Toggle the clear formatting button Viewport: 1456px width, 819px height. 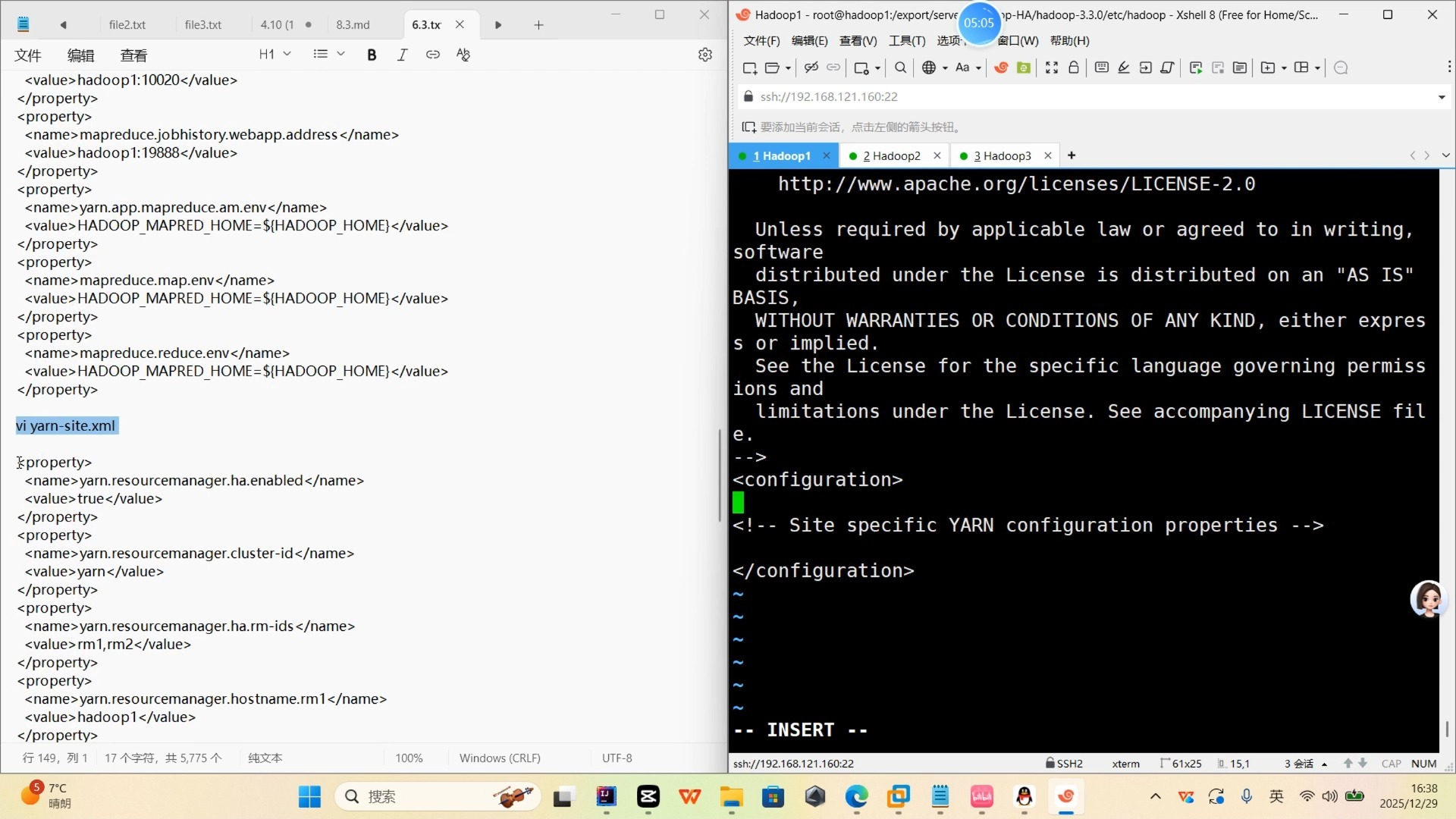pyautogui.click(x=463, y=55)
